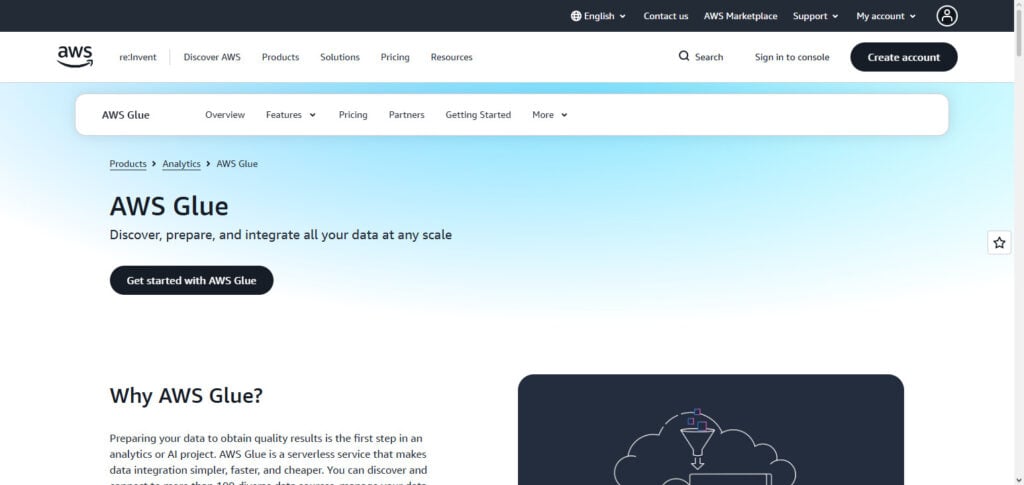The height and width of the screenshot is (485, 1024).
Task: Open the Products menu
Action: tap(280, 57)
